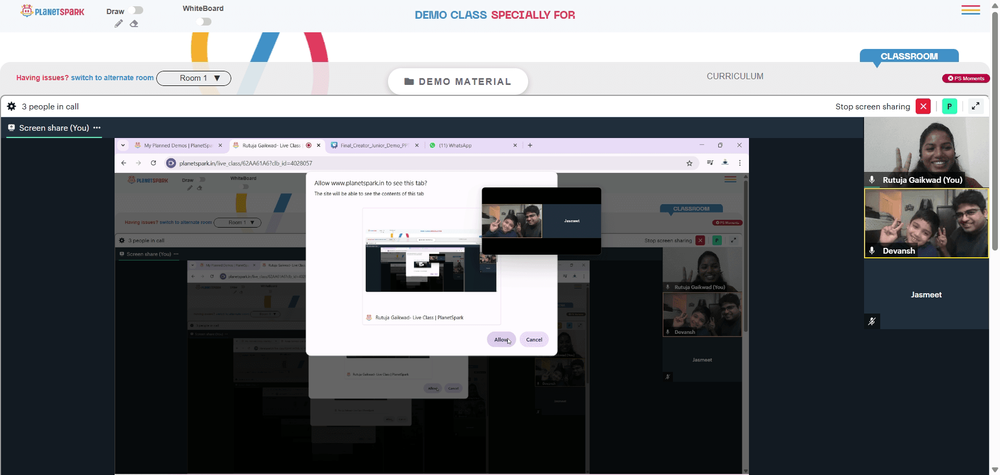1000x475 pixels.
Task: Select the (11) WhatsApp browser tab
Action: click(472, 145)
